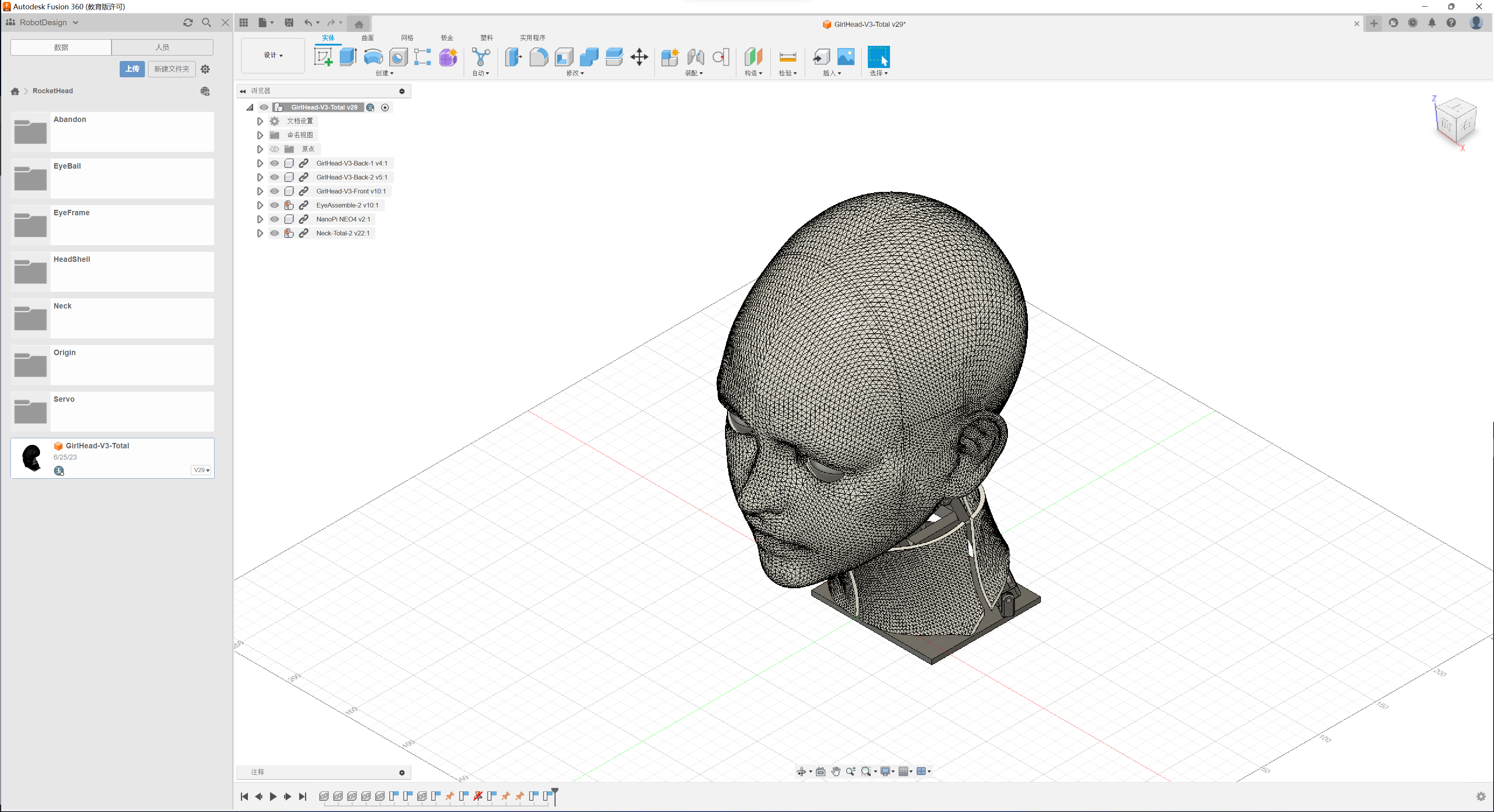This screenshot has height=812, width=1494.
Task: Click the Orbit navigation icon
Action: click(x=802, y=772)
